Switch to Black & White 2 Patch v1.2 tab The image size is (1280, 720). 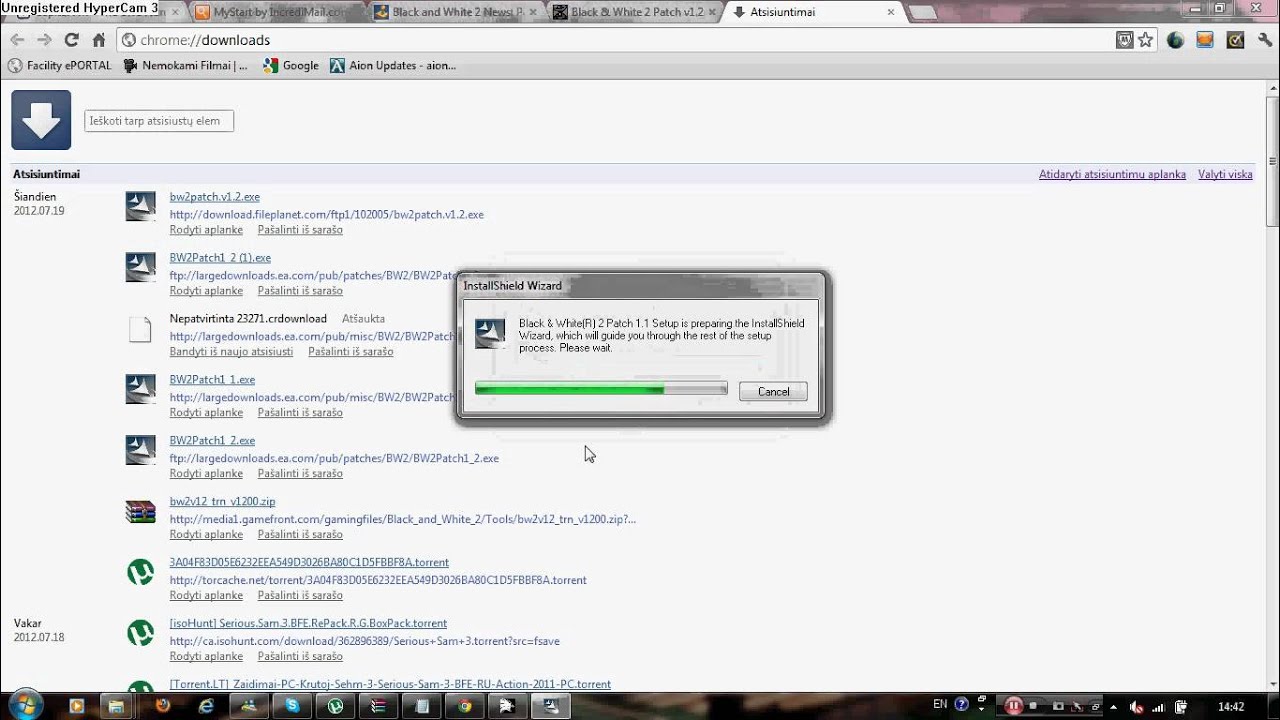coord(634,12)
